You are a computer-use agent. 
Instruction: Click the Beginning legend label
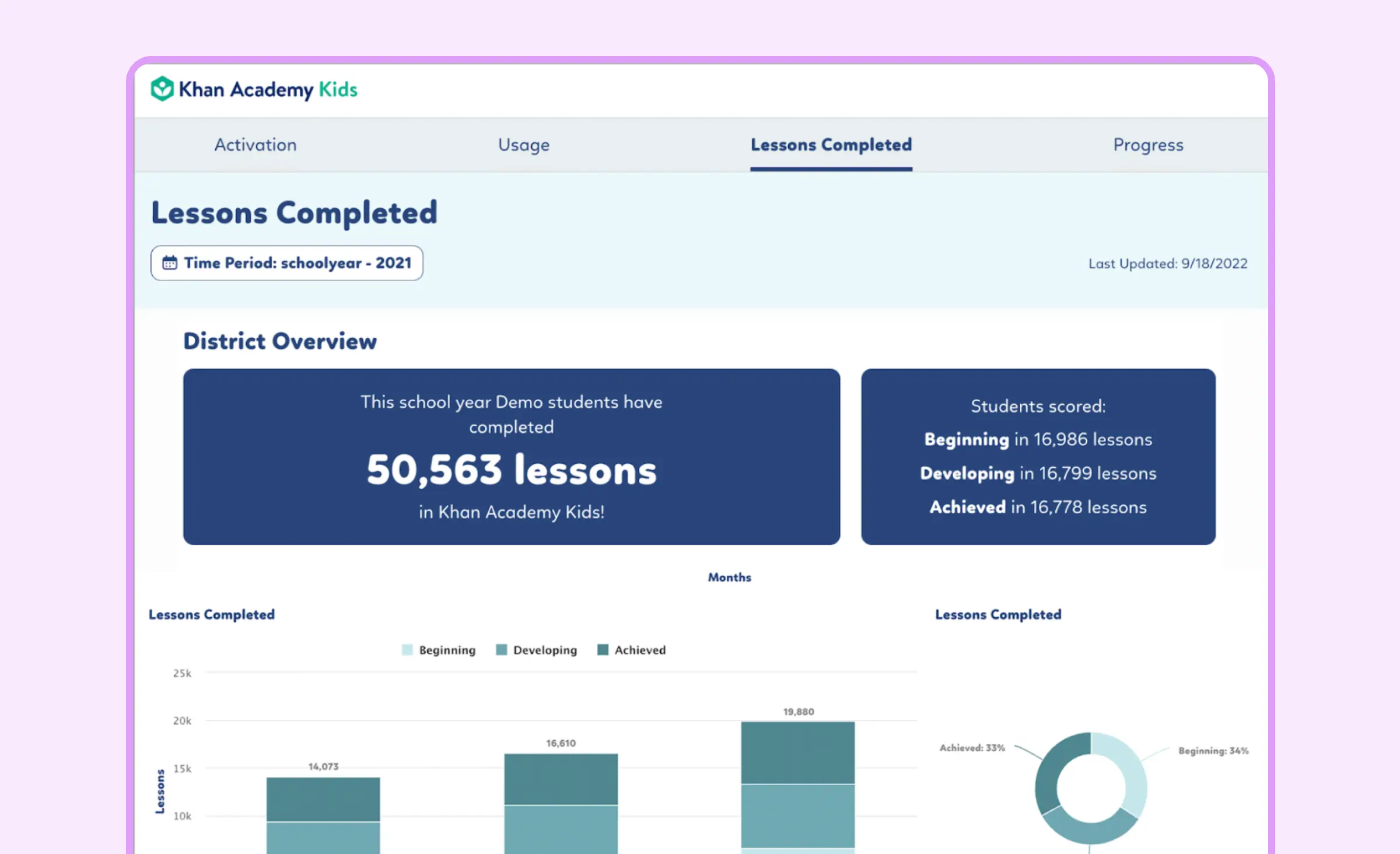coord(447,650)
